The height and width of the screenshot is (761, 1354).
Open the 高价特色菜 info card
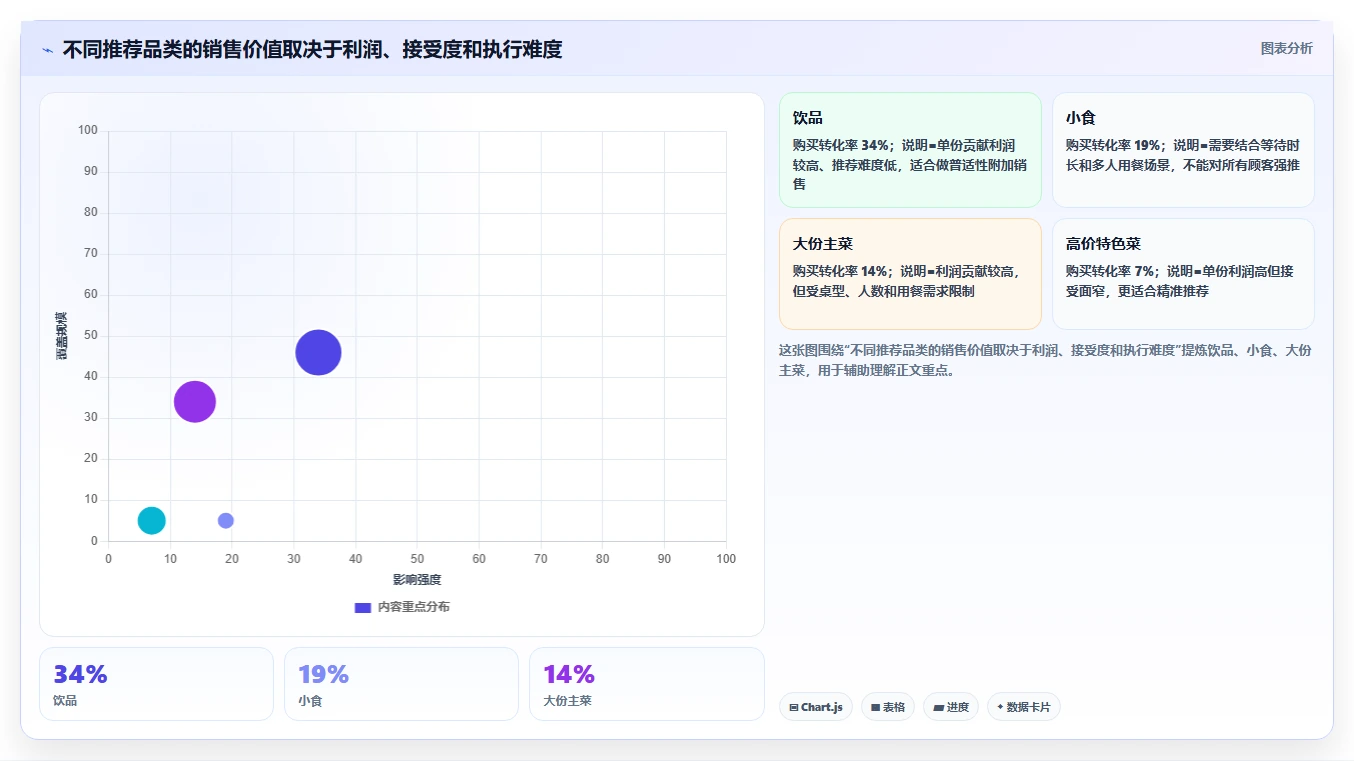1183,274
